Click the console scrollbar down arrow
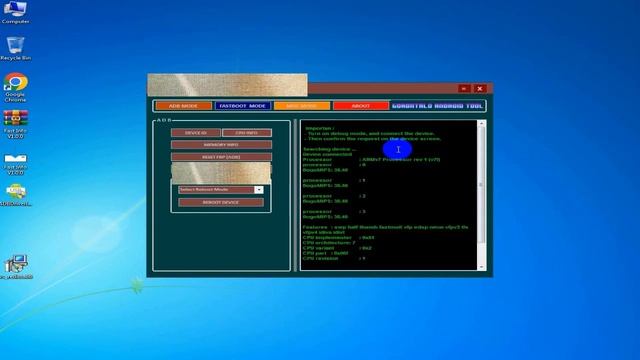640x360 pixels. click(x=481, y=267)
